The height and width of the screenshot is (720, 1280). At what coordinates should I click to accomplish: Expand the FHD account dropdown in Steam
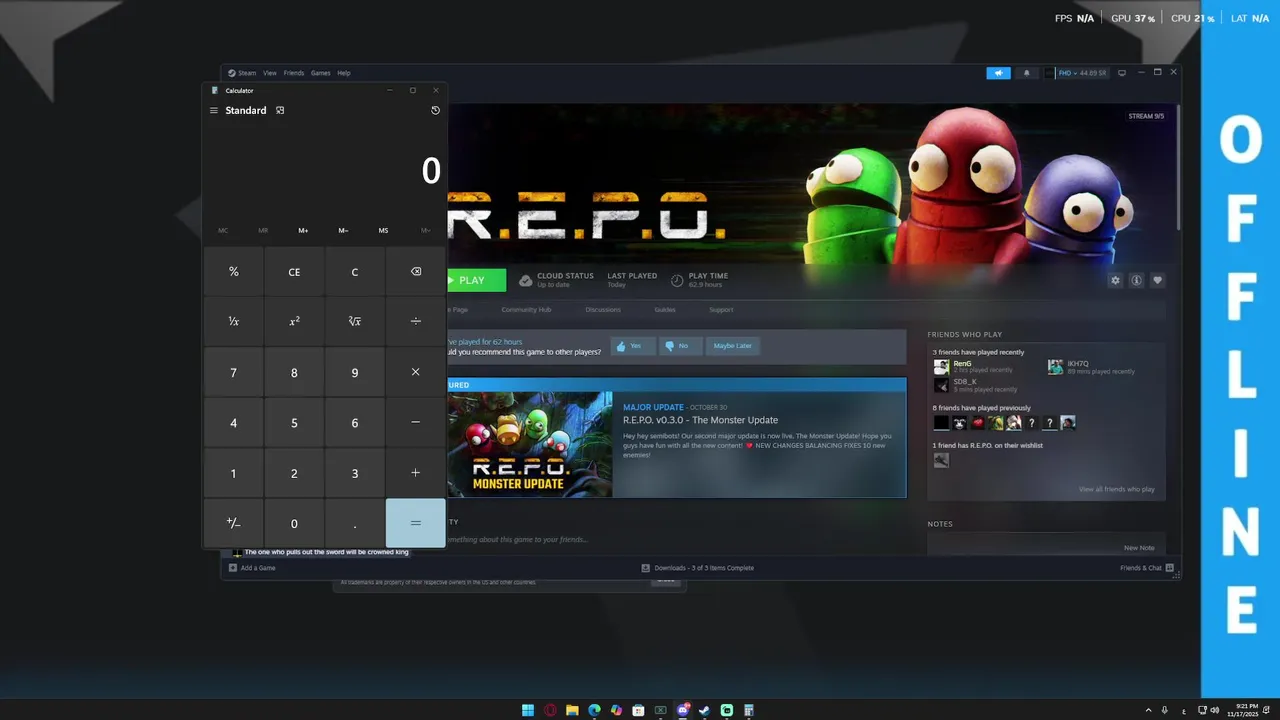coord(1075,73)
